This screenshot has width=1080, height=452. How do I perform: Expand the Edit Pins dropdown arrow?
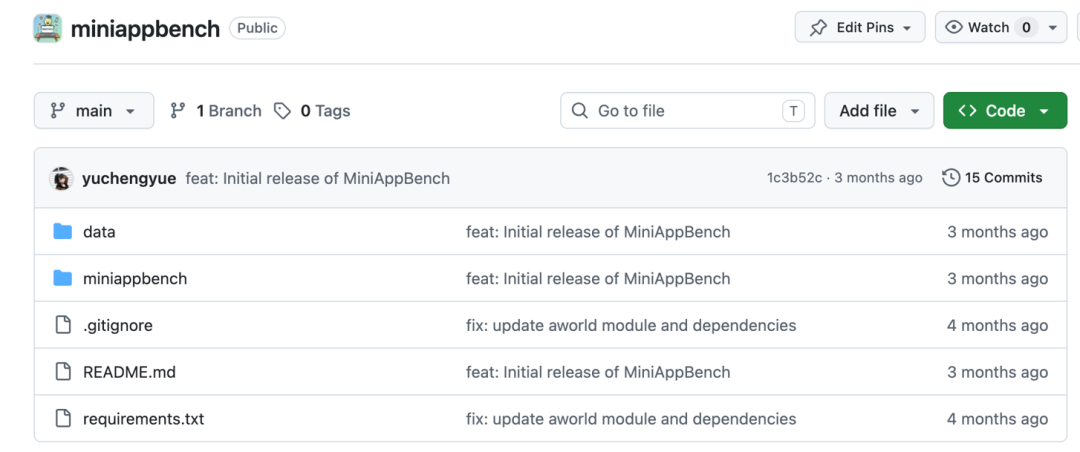click(906, 28)
